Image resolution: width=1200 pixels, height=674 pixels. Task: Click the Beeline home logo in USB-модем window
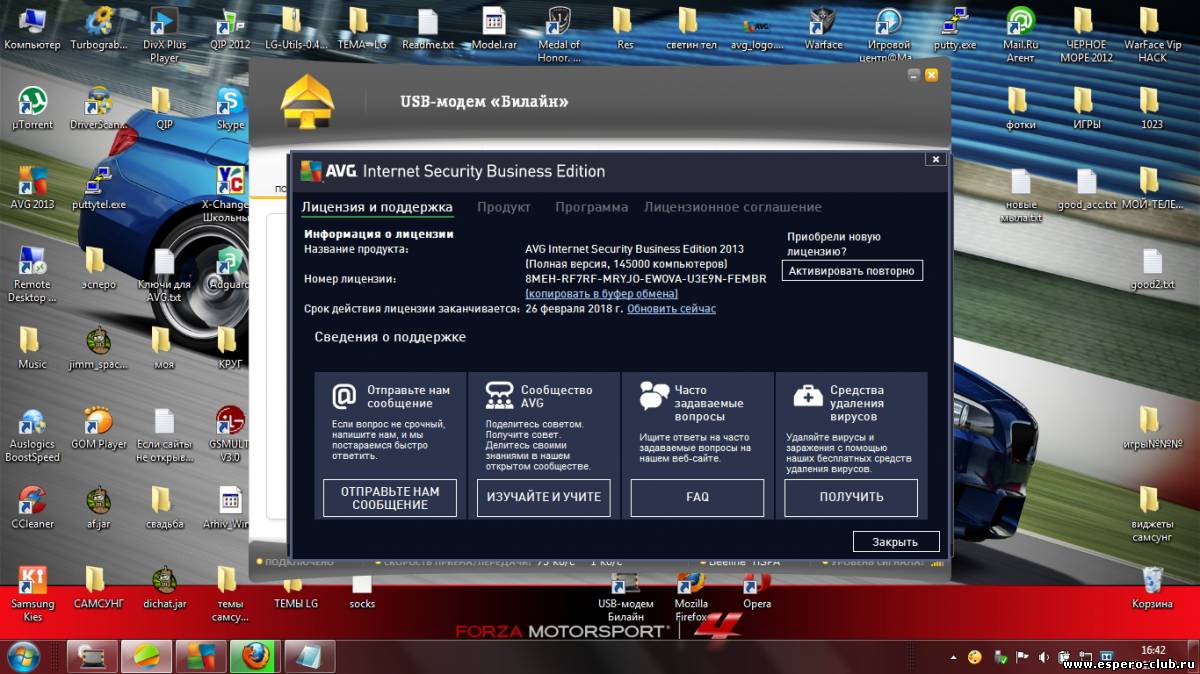tap(307, 103)
